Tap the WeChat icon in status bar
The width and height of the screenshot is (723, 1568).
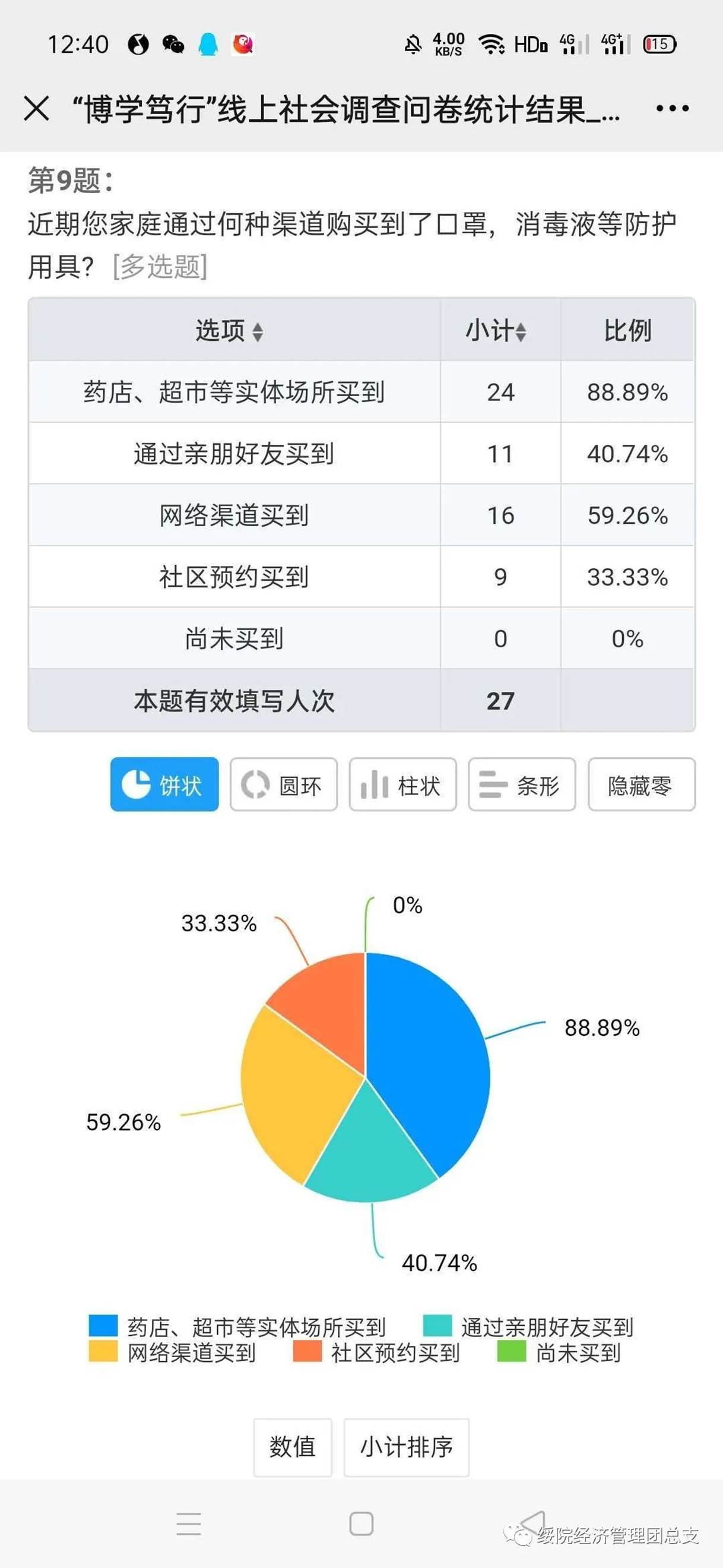(173, 45)
